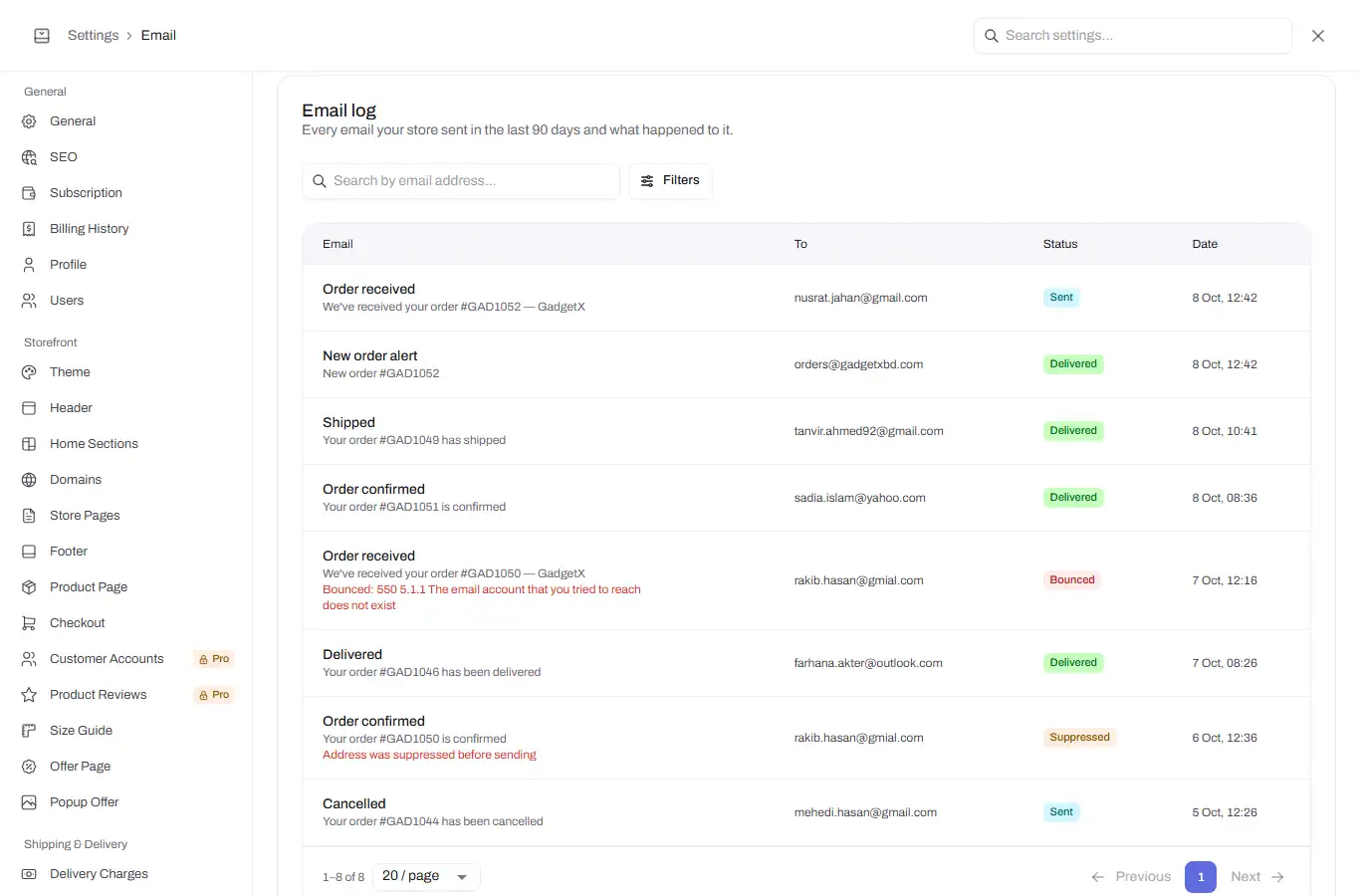
Task: Open the 20 / page dropdown
Action: tap(426, 876)
